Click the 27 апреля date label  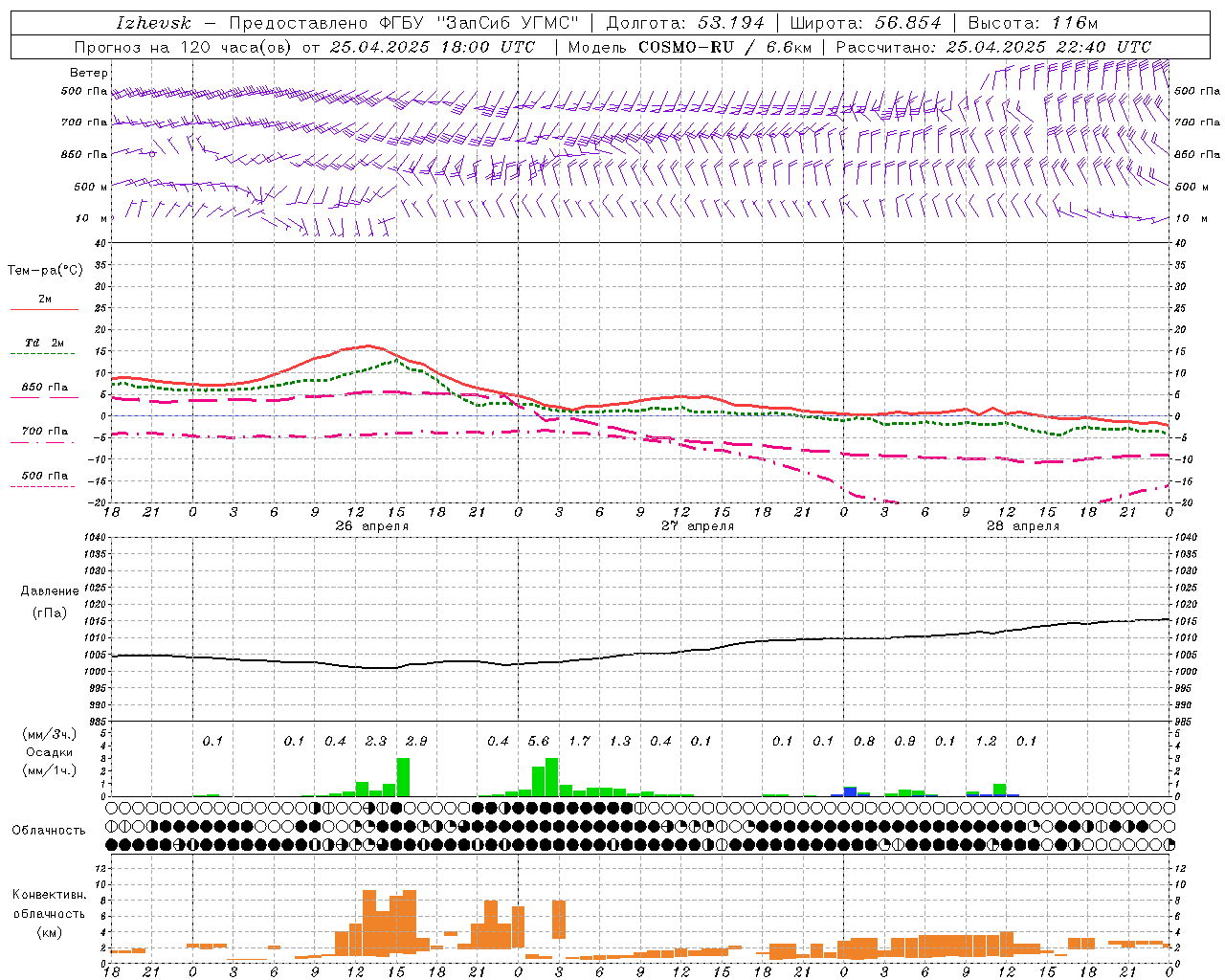coord(698,526)
